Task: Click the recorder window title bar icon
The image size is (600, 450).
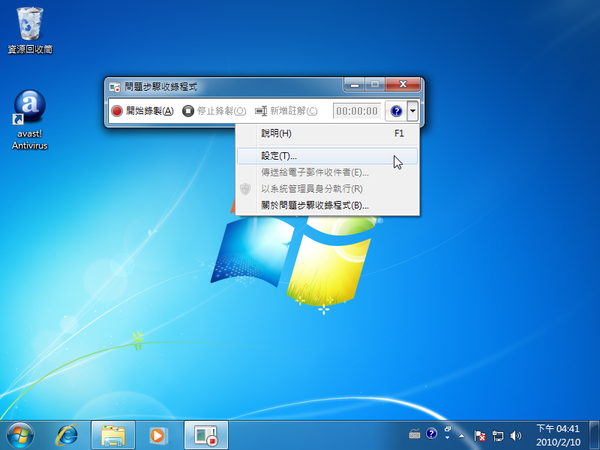Action: [x=115, y=87]
